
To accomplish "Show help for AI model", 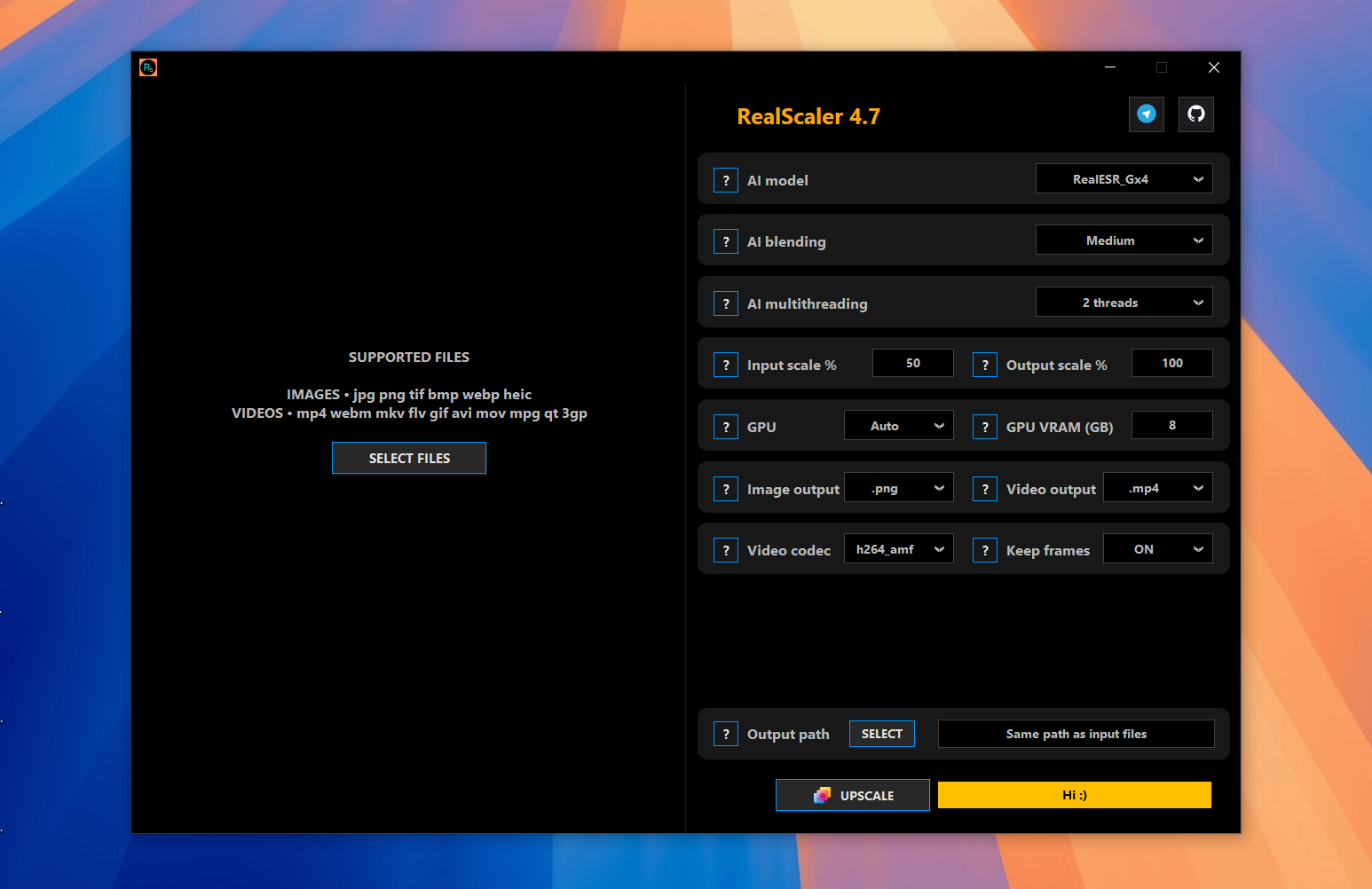I will [726, 180].
